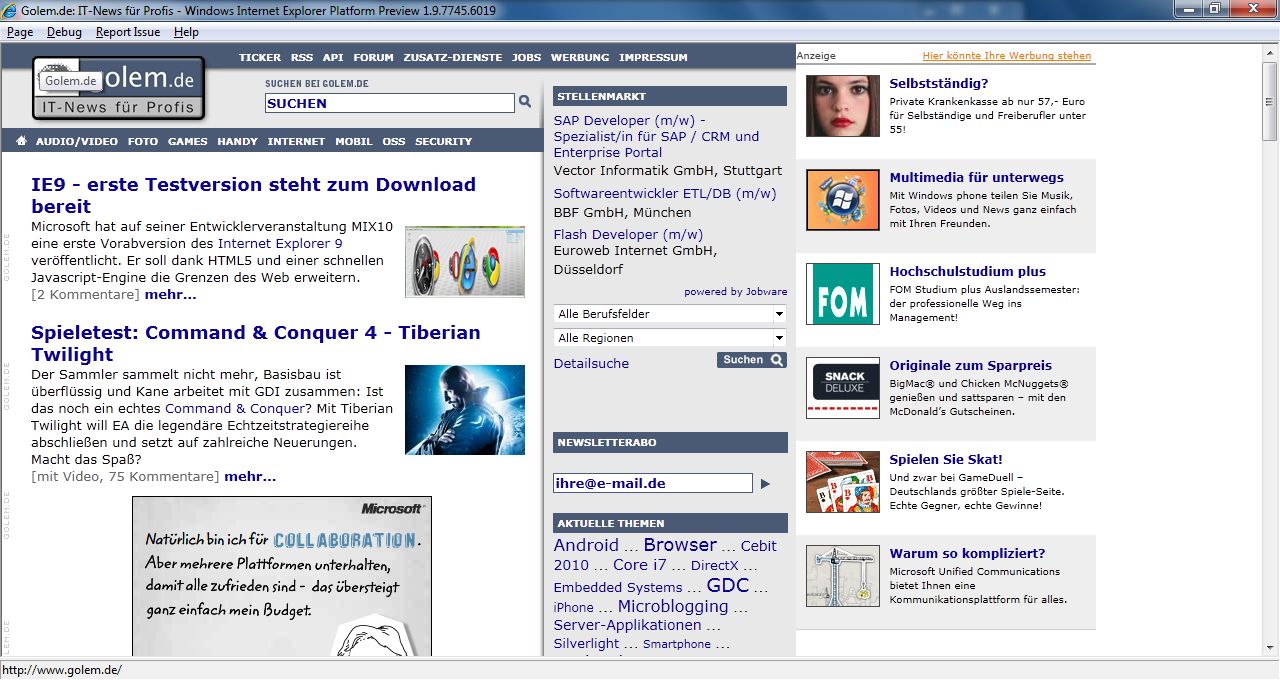Click the Golem.de IT-News logo
This screenshot has height=680, width=1280.
[x=119, y=89]
